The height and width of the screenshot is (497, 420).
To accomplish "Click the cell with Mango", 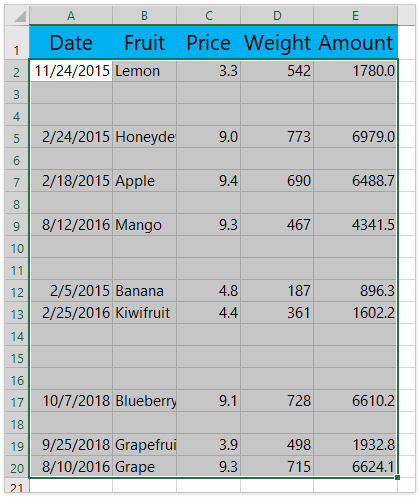I will (144, 225).
